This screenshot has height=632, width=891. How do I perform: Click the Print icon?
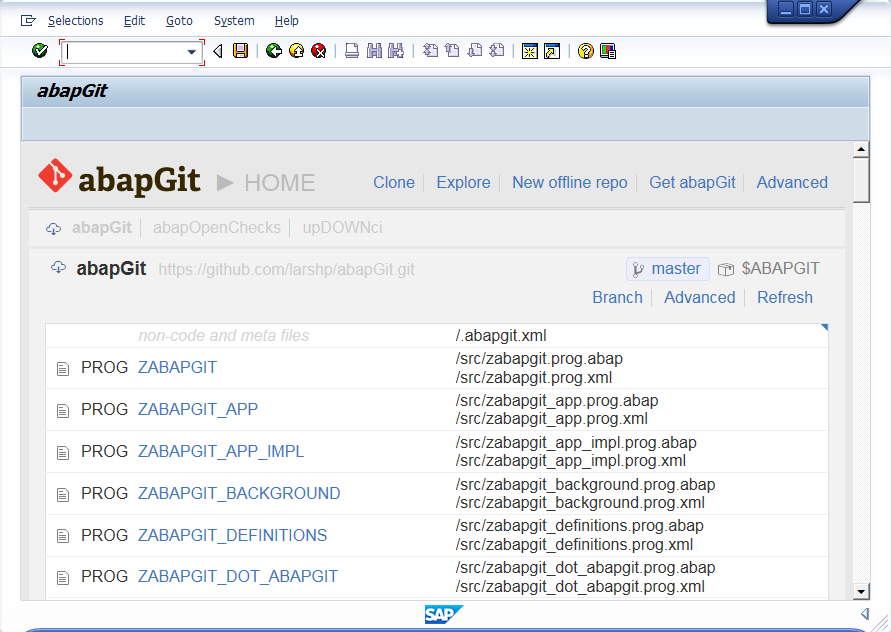click(352, 51)
